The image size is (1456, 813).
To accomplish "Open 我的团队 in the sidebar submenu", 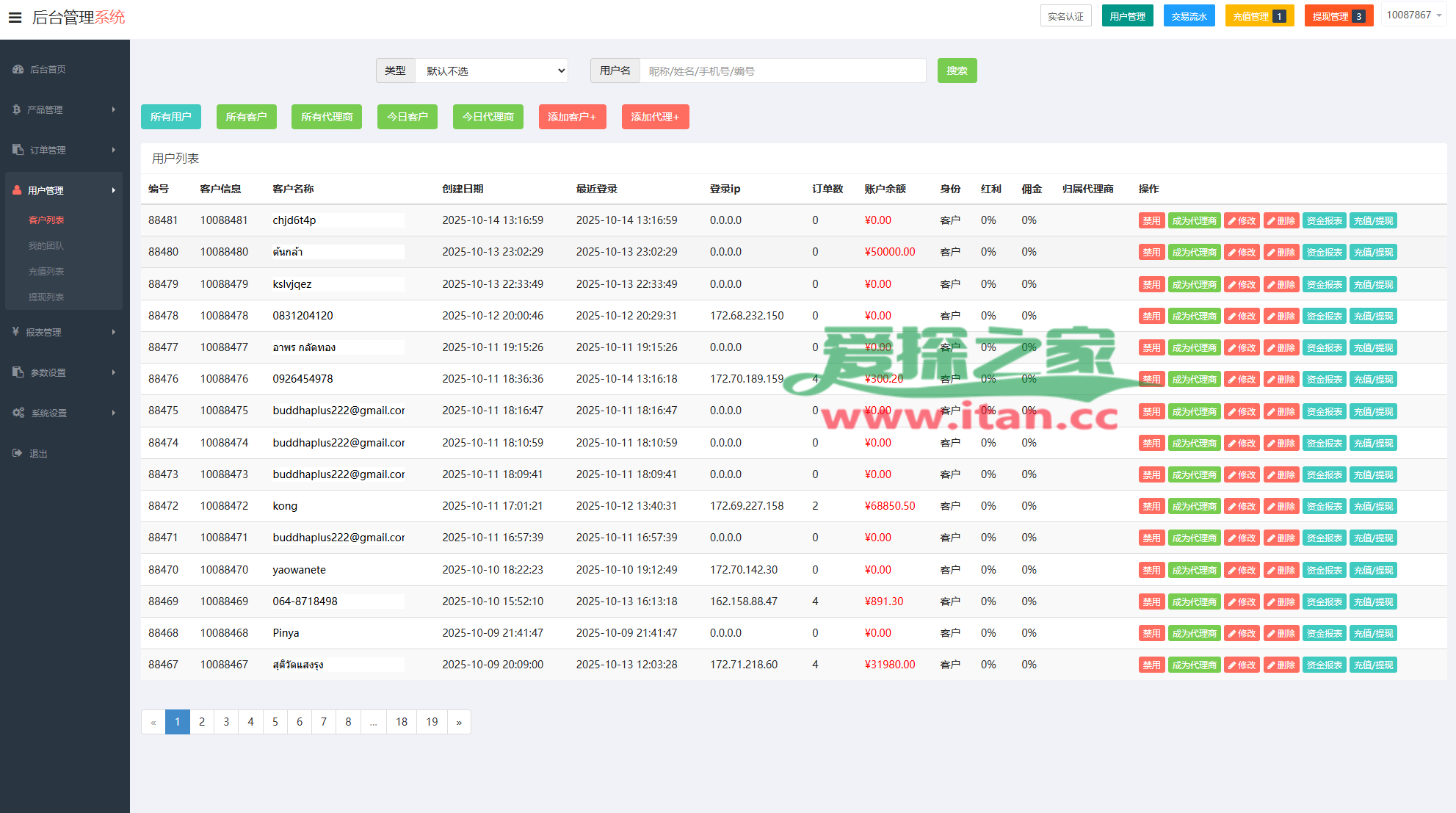I will point(46,245).
